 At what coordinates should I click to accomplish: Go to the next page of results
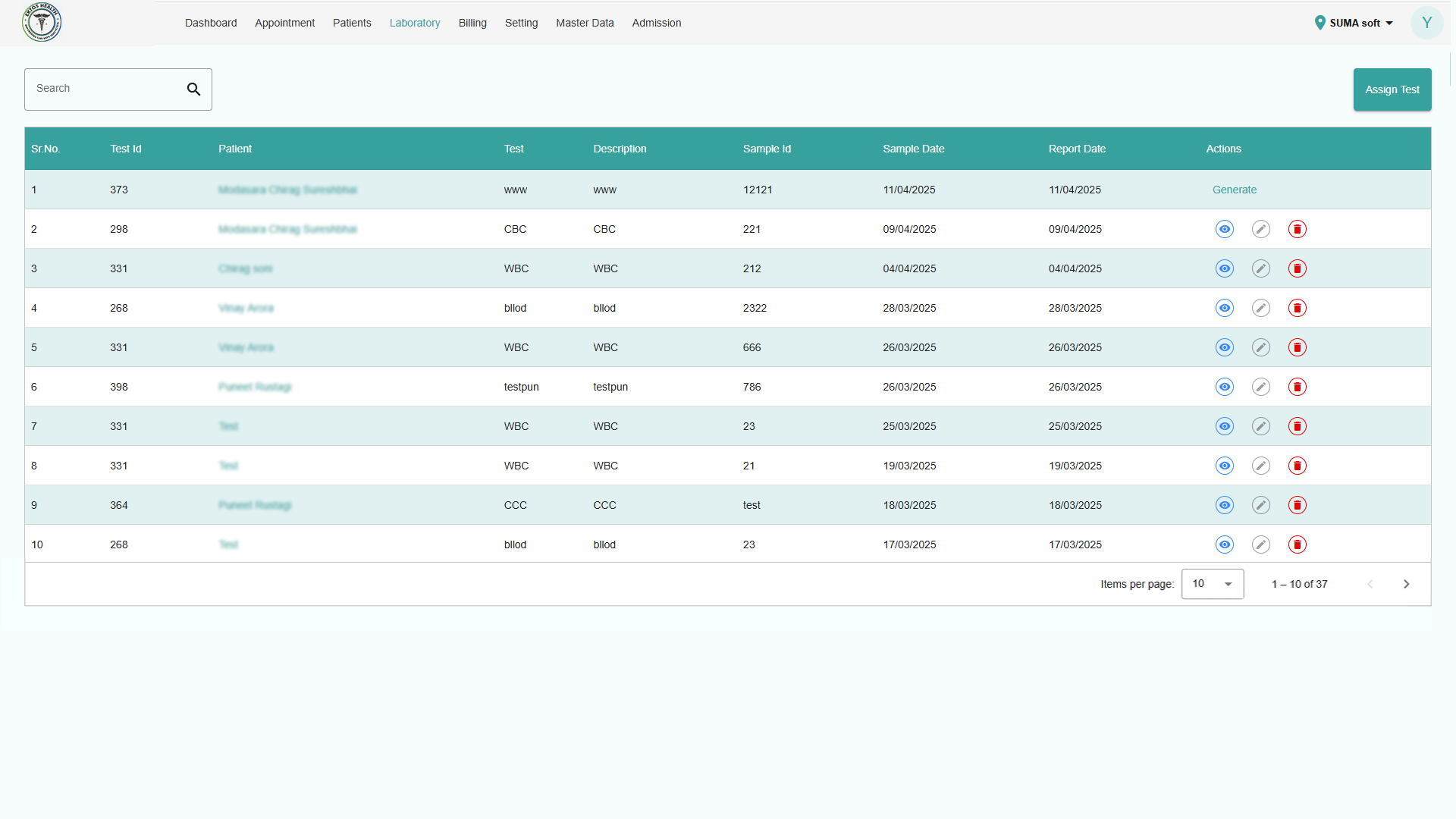point(1406,584)
